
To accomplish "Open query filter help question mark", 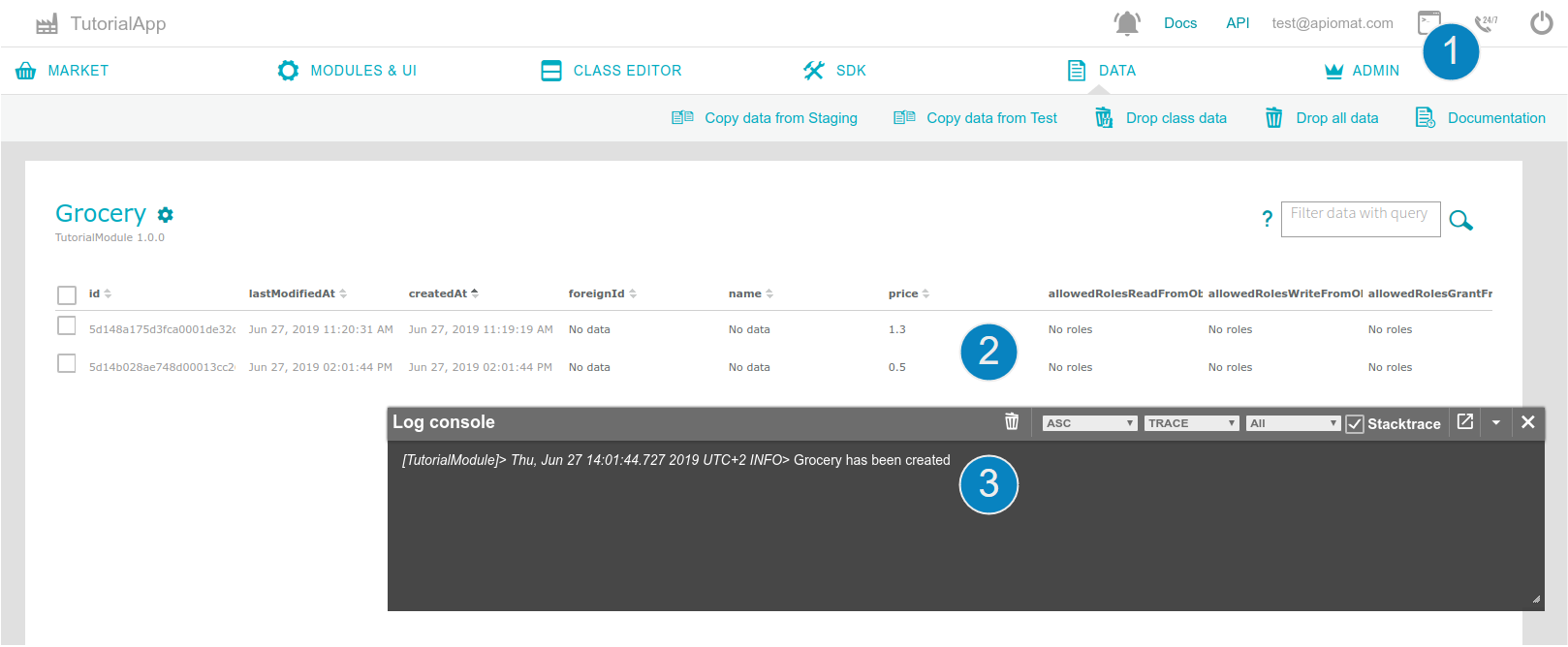I will (1267, 219).
